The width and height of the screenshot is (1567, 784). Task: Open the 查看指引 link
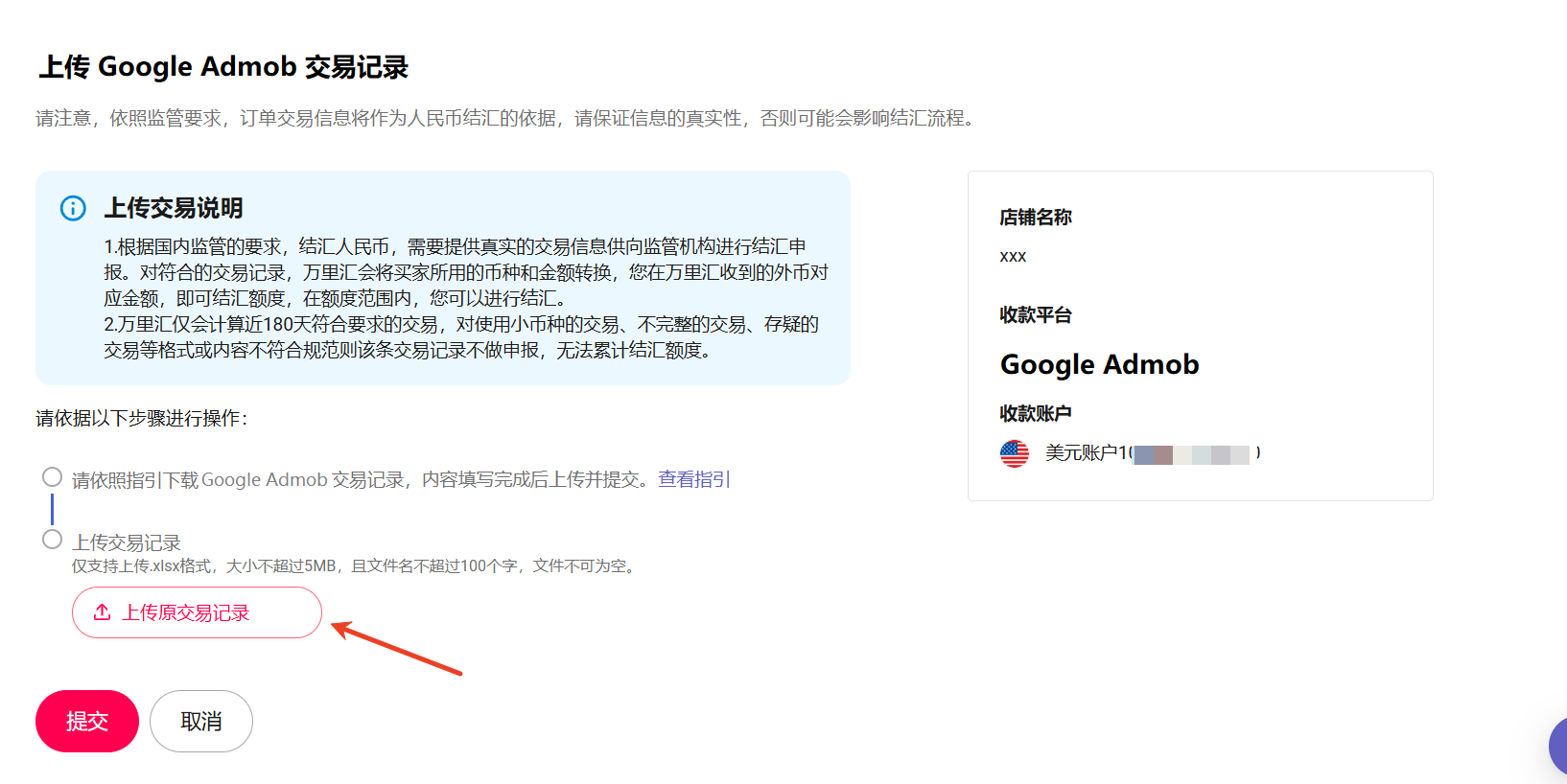click(694, 479)
